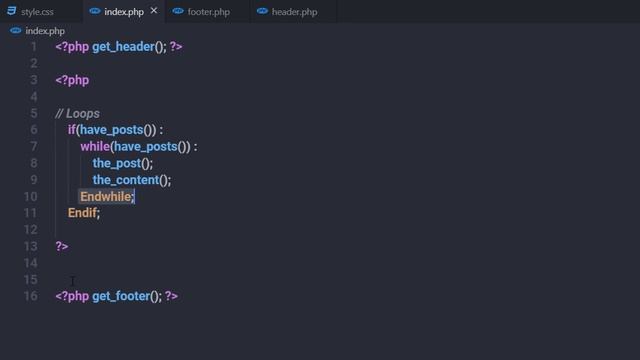Click the PHP icon on index.php tab
The image size is (640, 360).
point(95,11)
